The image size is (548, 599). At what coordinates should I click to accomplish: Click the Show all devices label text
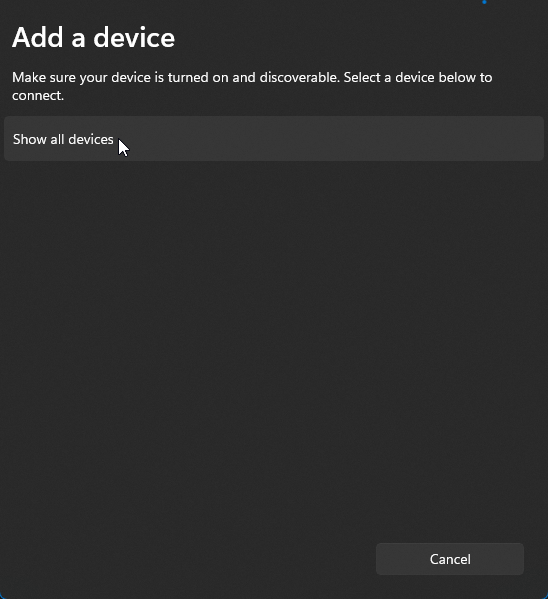click(63, 139)
